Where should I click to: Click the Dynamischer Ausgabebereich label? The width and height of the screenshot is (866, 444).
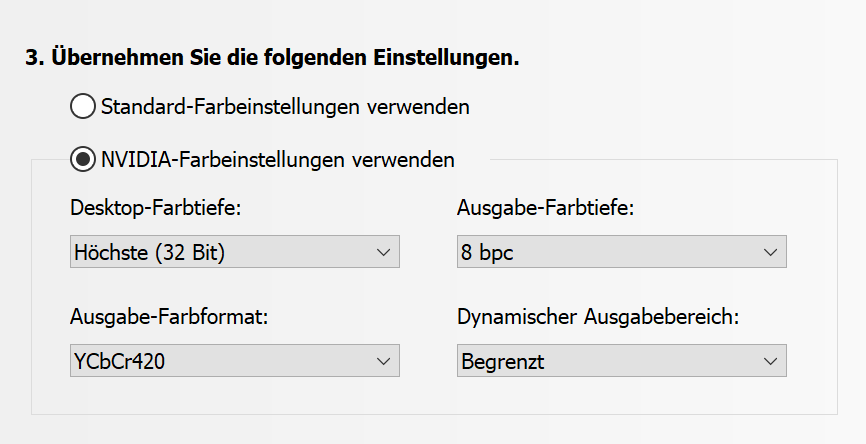[x=597, y=317]
